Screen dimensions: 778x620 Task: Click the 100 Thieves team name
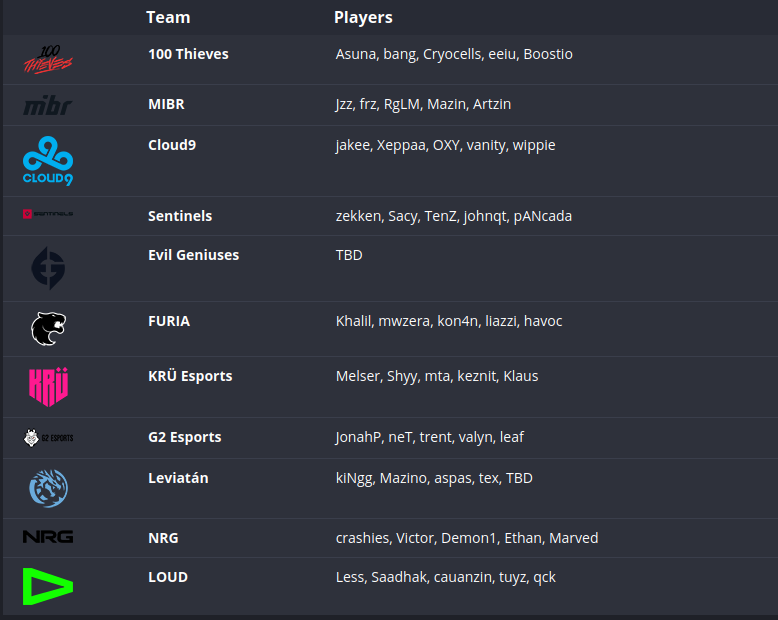(189, 54)
